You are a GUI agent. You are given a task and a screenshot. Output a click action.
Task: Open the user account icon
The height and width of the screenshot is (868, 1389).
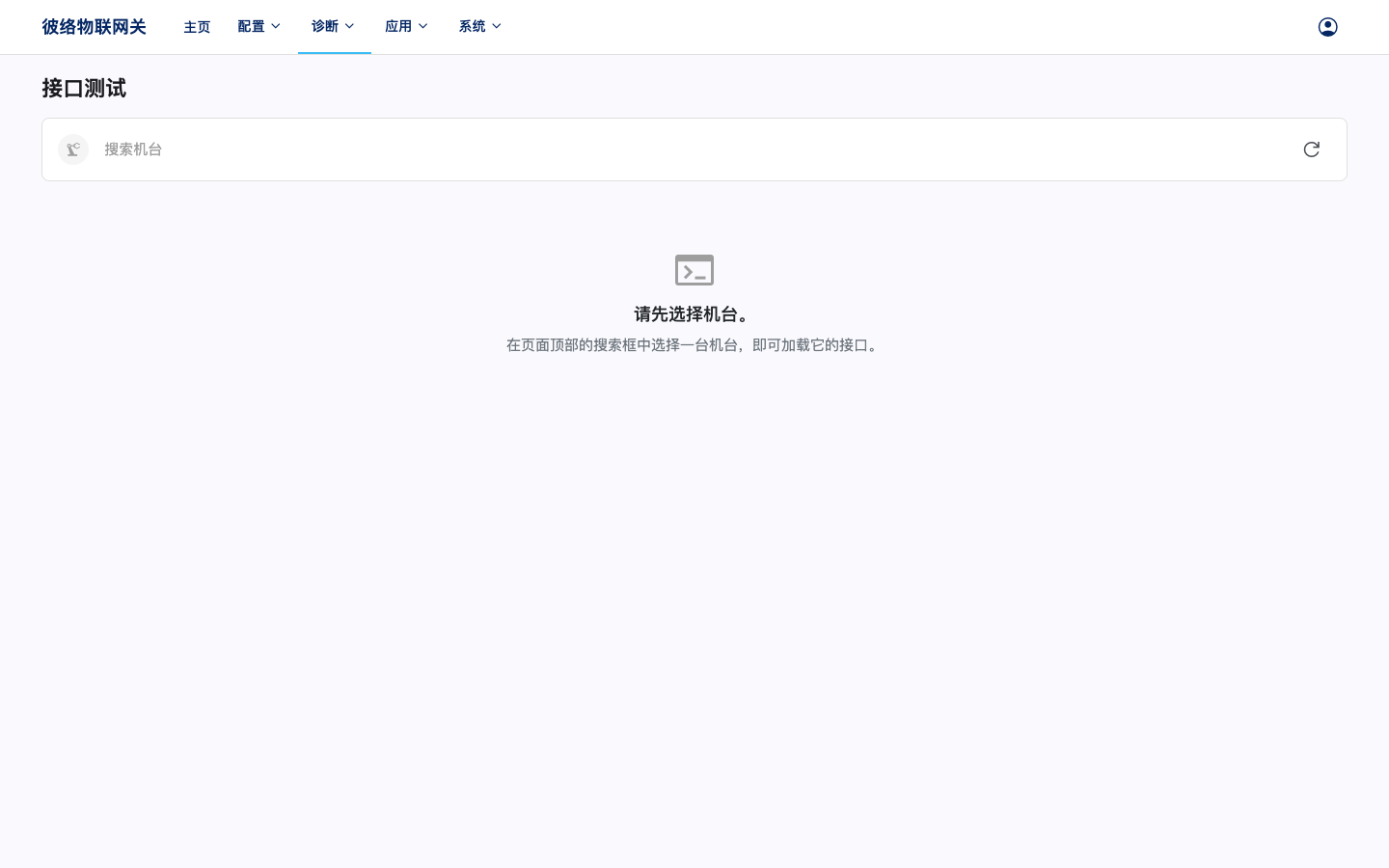pyautogui.click(x=1327, y=27)
